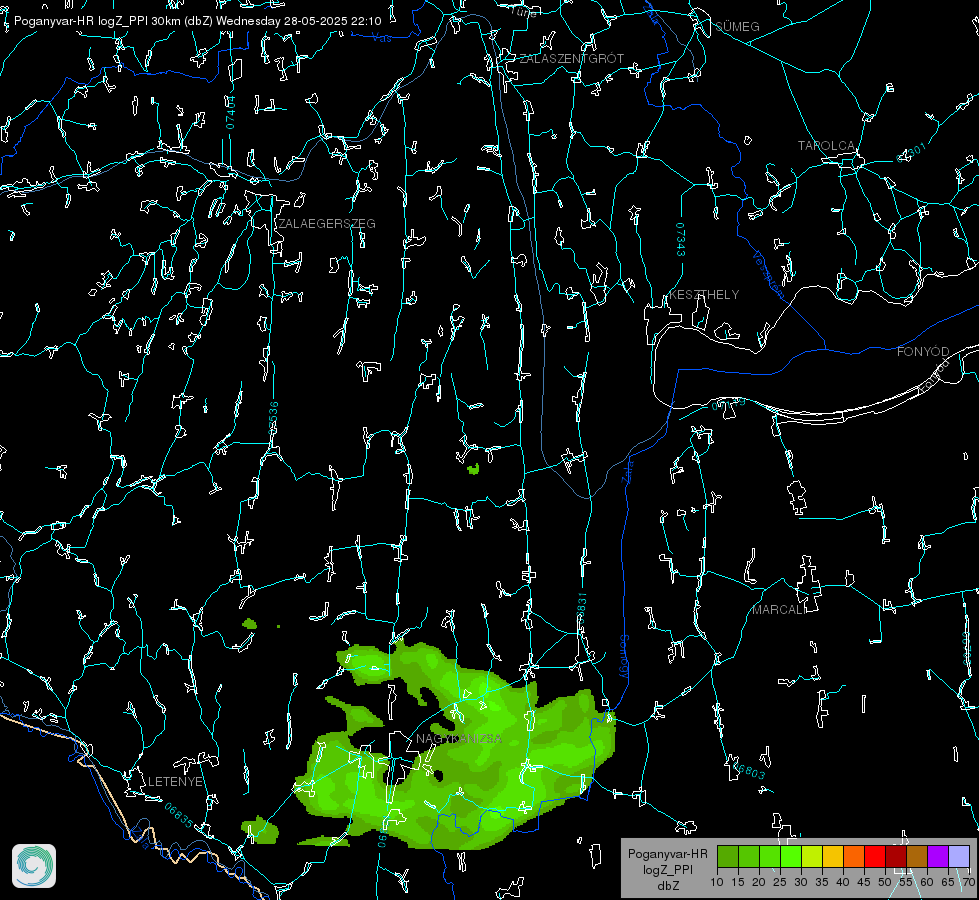
Task: Select the 35–40 dBZ yellow swatch
Action: pyautogui.click(x=833, y=856)
